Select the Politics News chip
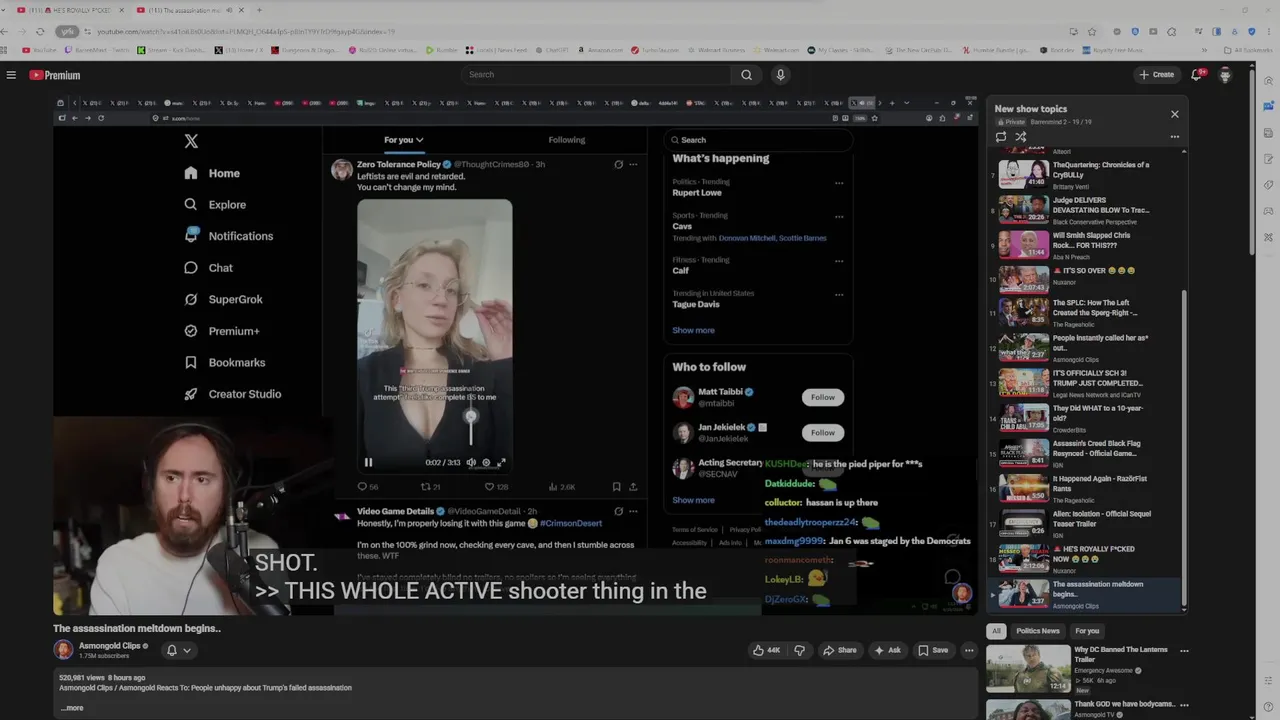This screenshot has width=1280, height=720. pyautogui.click(x=1038, y=631)
